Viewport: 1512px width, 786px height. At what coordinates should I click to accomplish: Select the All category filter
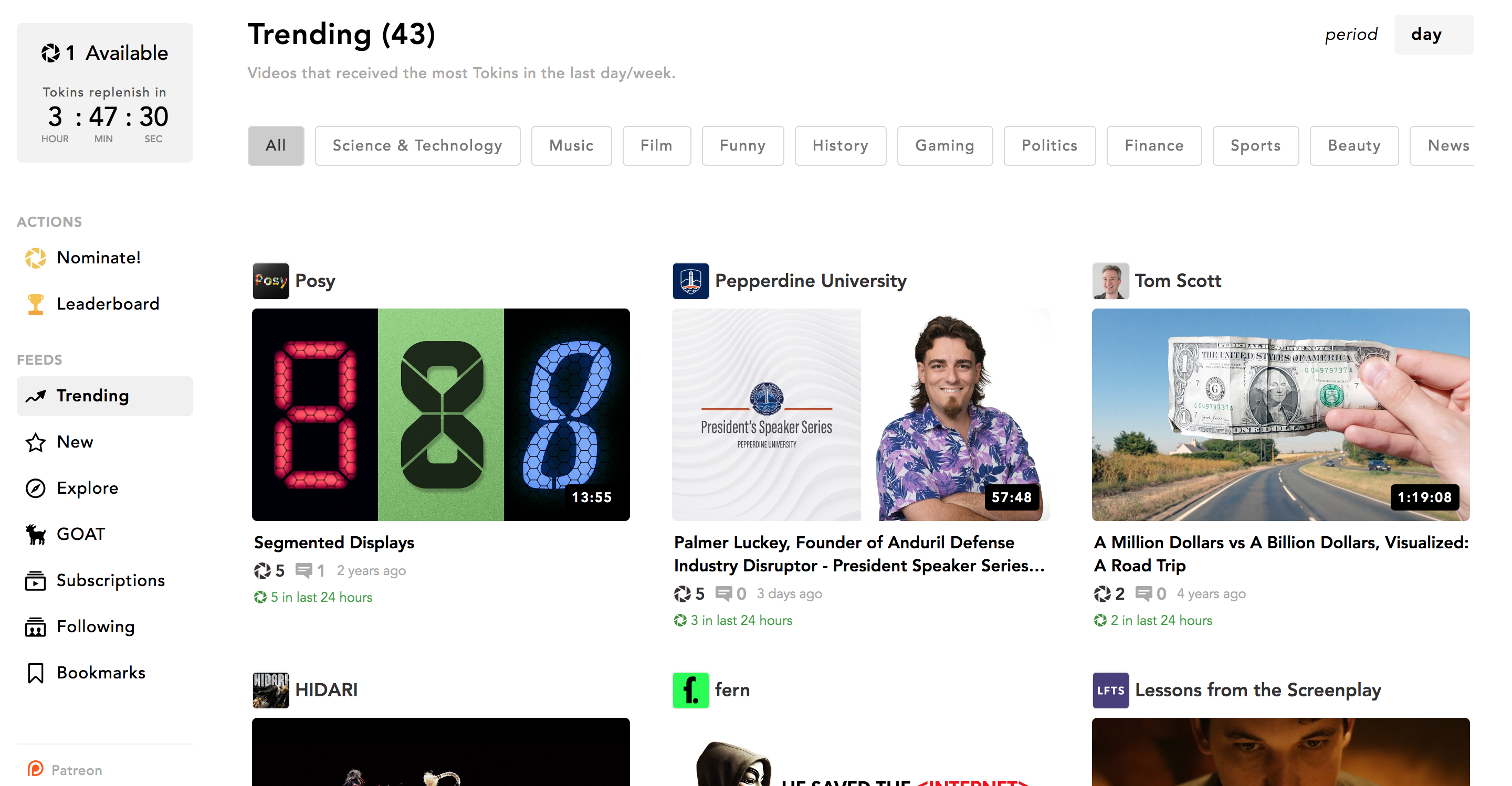(276, 145)
